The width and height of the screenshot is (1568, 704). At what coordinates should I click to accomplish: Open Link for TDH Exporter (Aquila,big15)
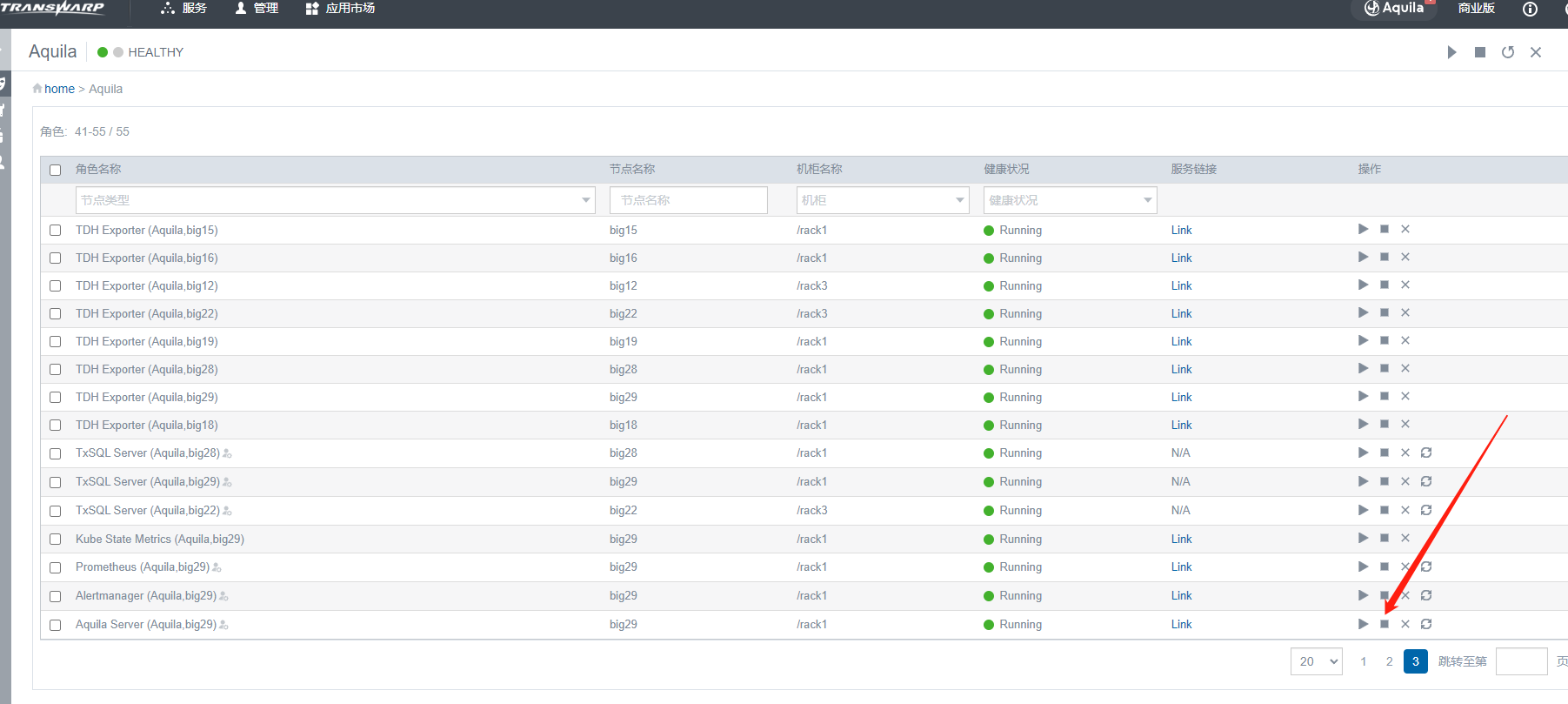(x=1181, y=230)
